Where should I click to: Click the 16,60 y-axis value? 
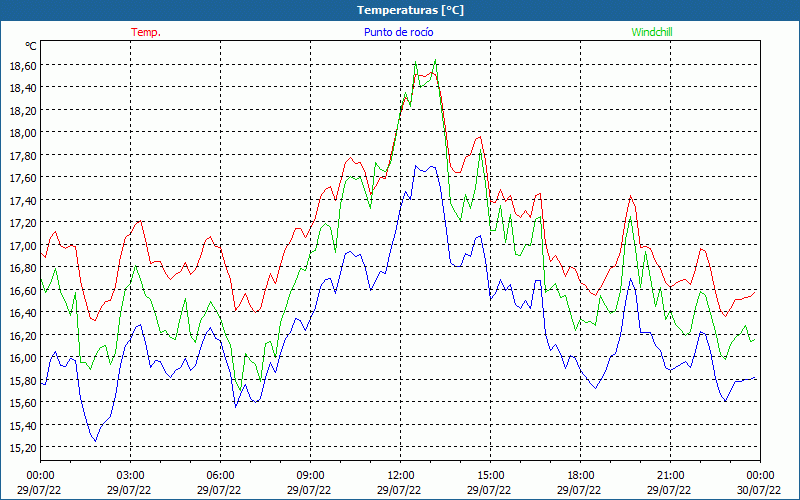click(23, 290)
